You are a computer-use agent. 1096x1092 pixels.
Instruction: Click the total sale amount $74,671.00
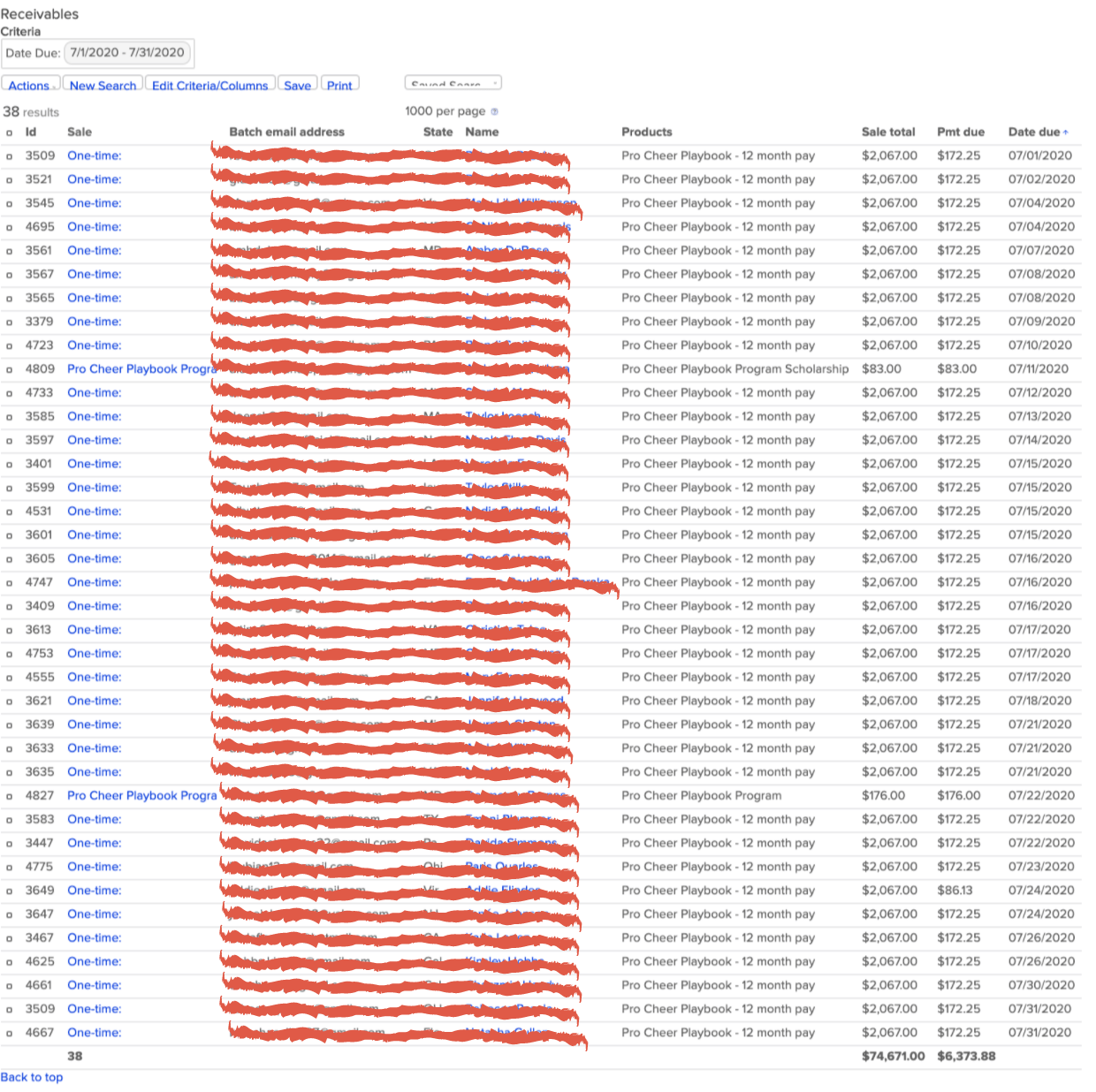[x=894, y=1057]
